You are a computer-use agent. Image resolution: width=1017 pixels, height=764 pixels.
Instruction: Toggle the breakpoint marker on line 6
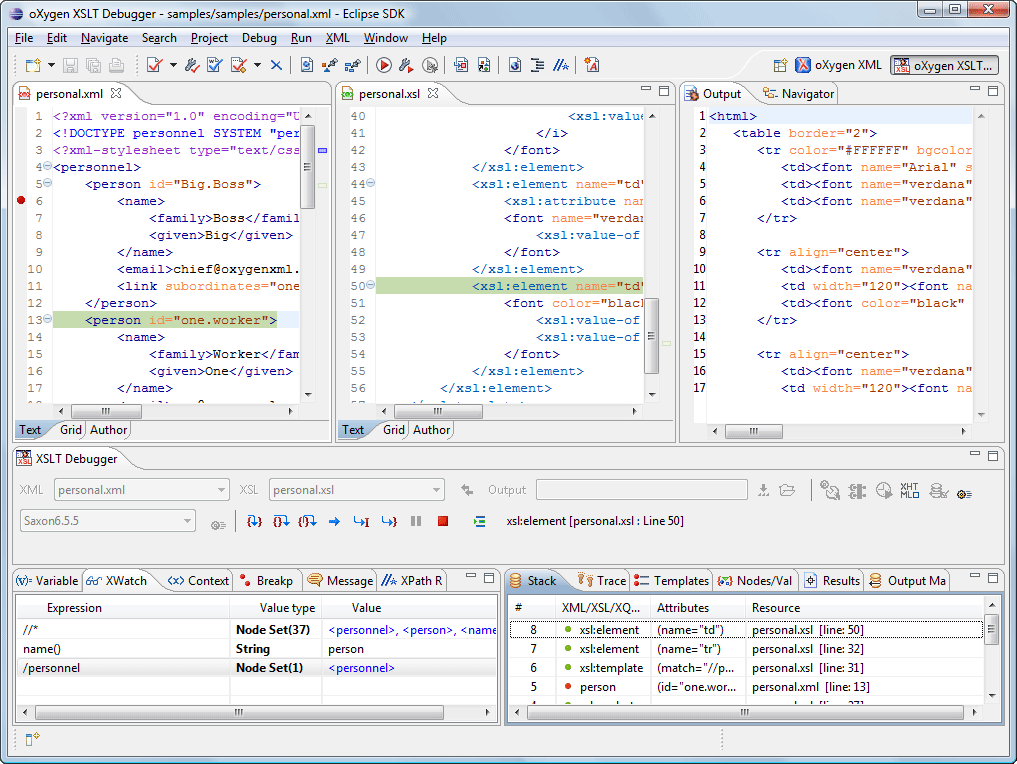pyautogui.click(x=21, y=200)
